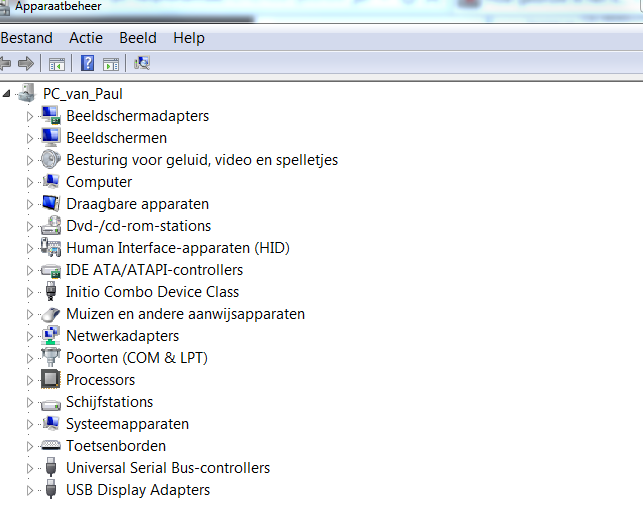Toggle the action pane toolbar icon
Screen dimensions: 643x523
(111, 64)
